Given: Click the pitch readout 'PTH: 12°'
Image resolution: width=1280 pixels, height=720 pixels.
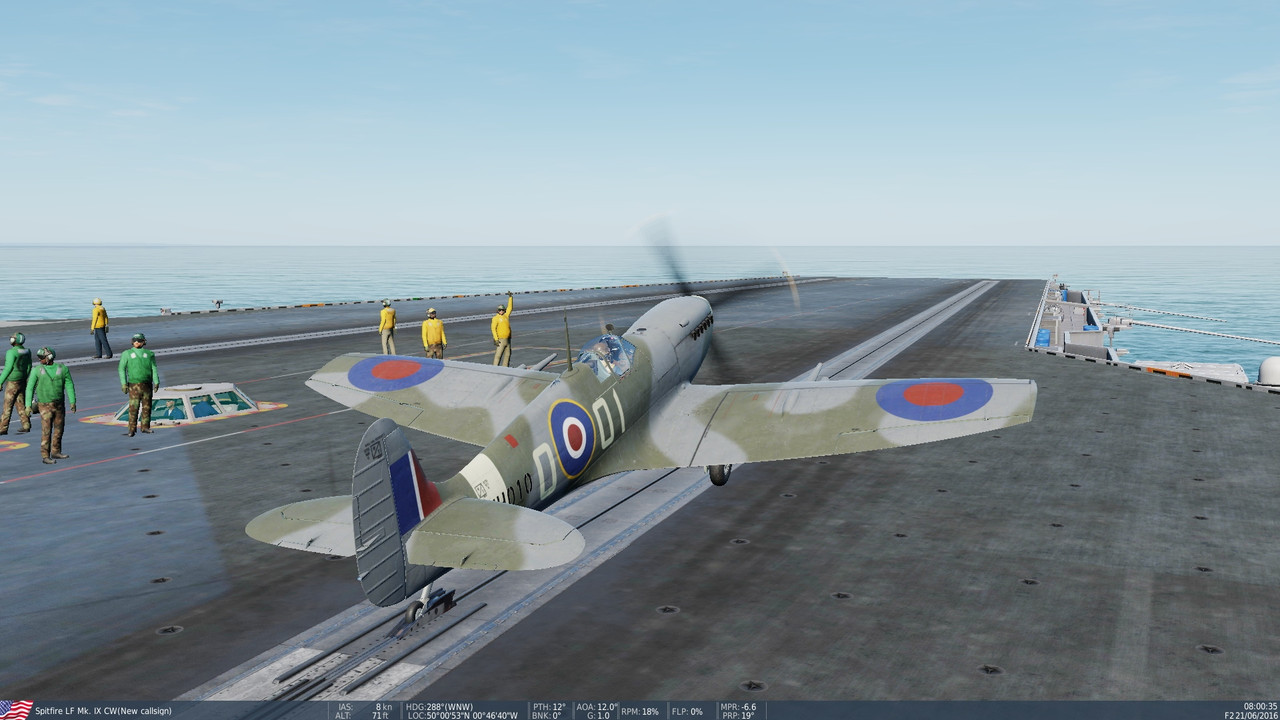Looking at the screenshot, I should coord(548,706).
